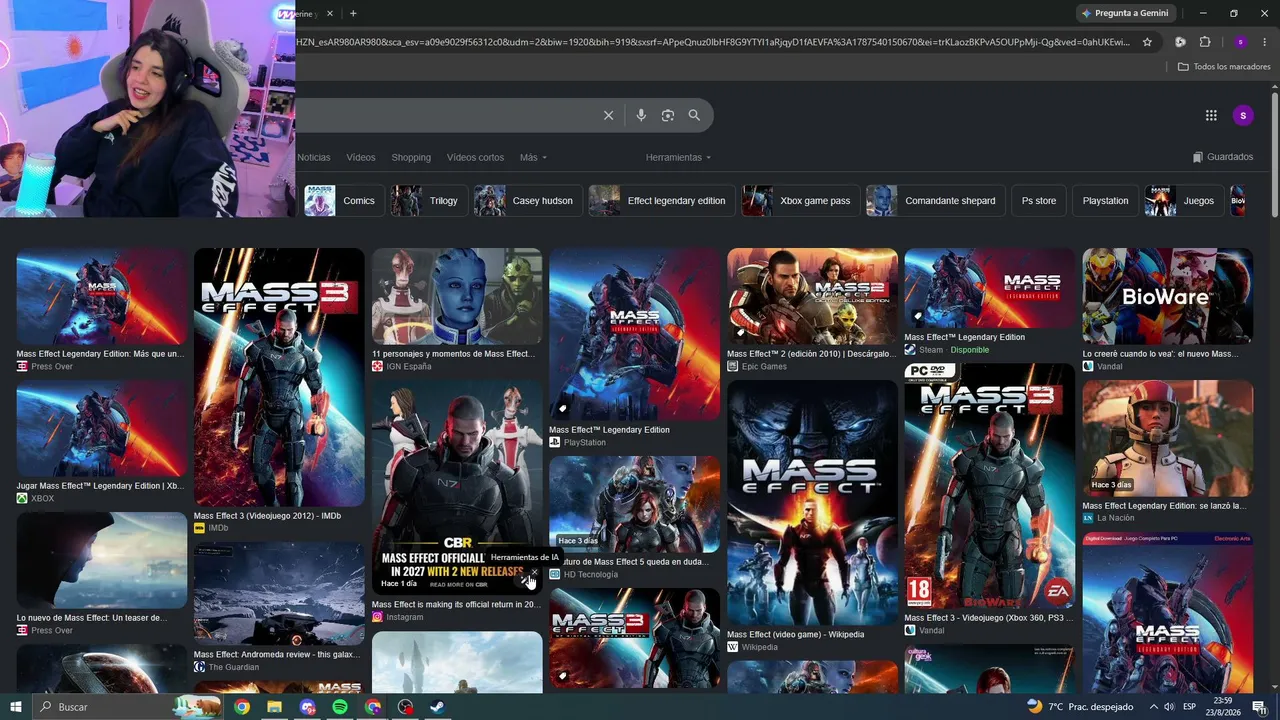Expand the Herramientas dropdown

pos(678,157)
